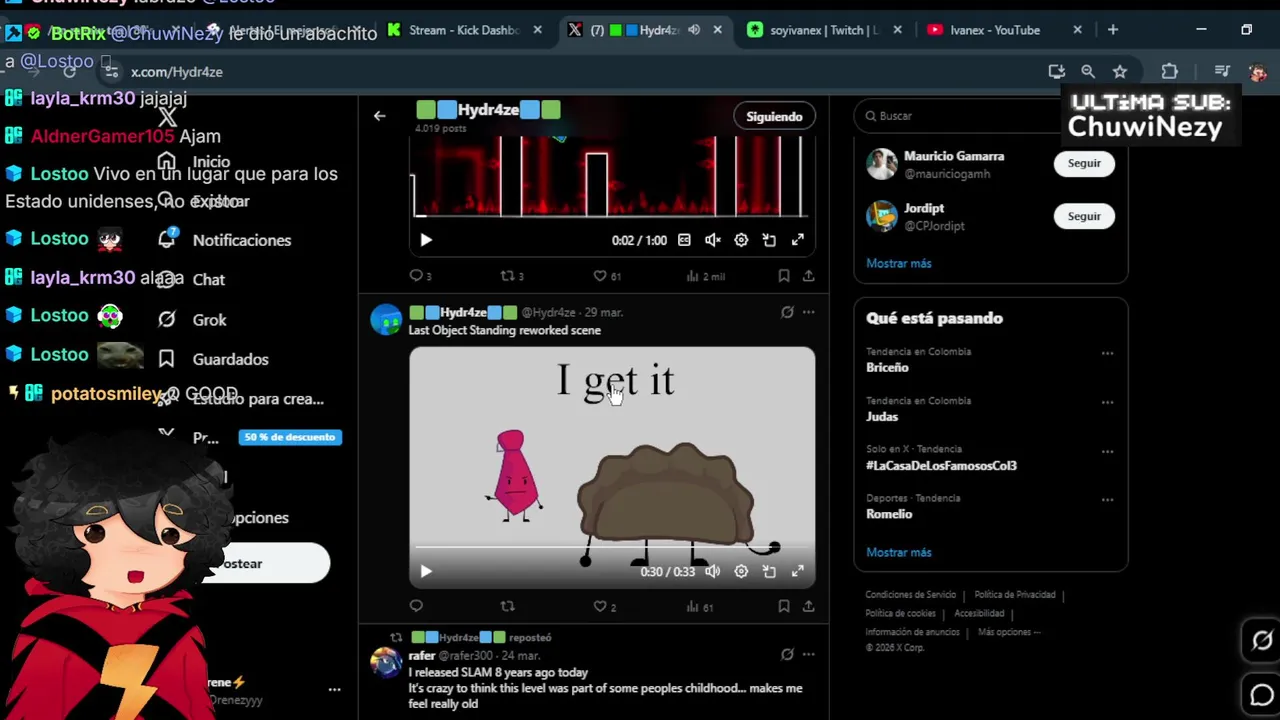Open Política de Privacidad link
The width and height of the screenshot is (1280, 720).
point(1015,595)
